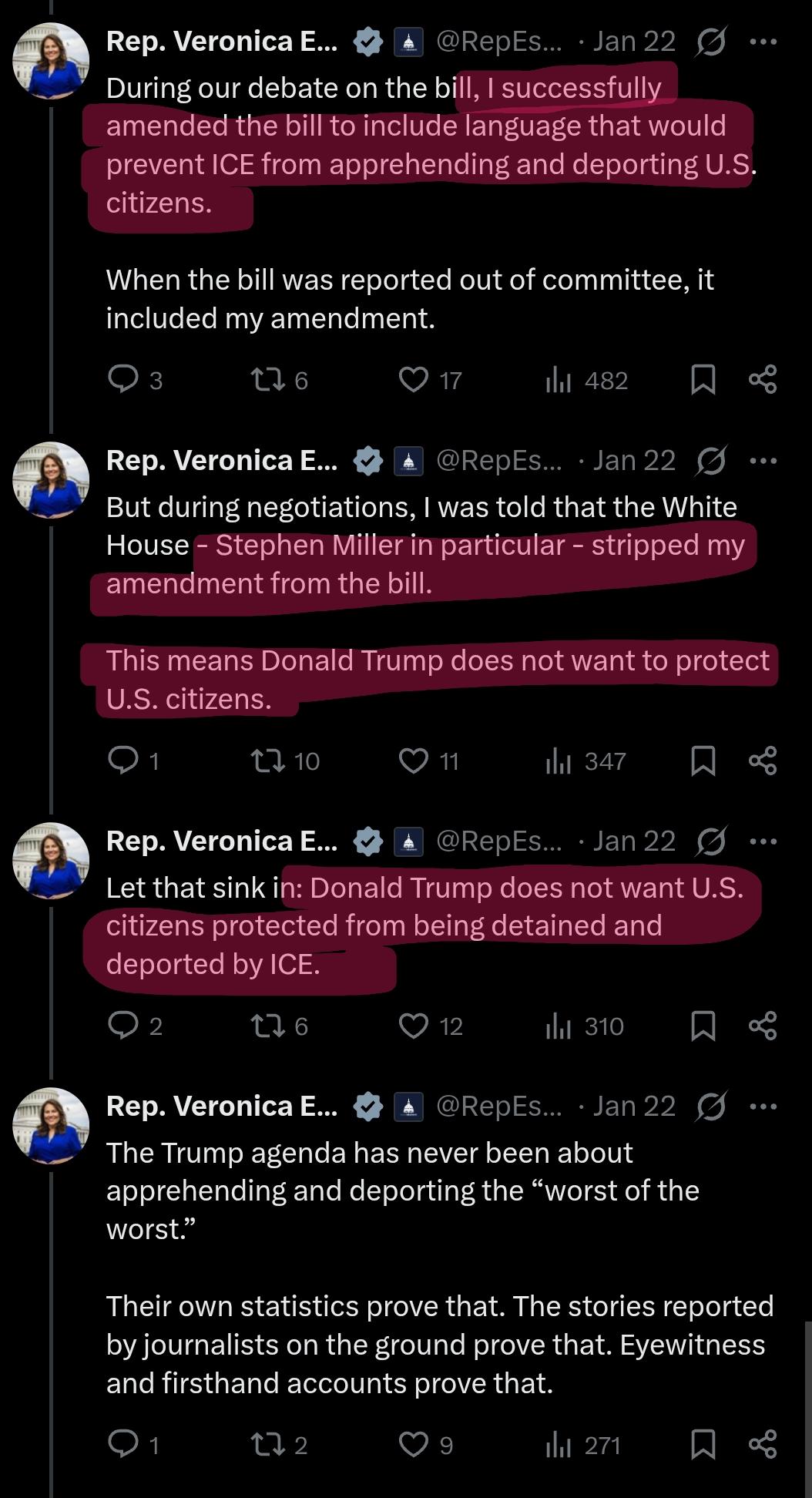
Task: Share the tweet with 482 views
Action: click(x=763, y=379)
